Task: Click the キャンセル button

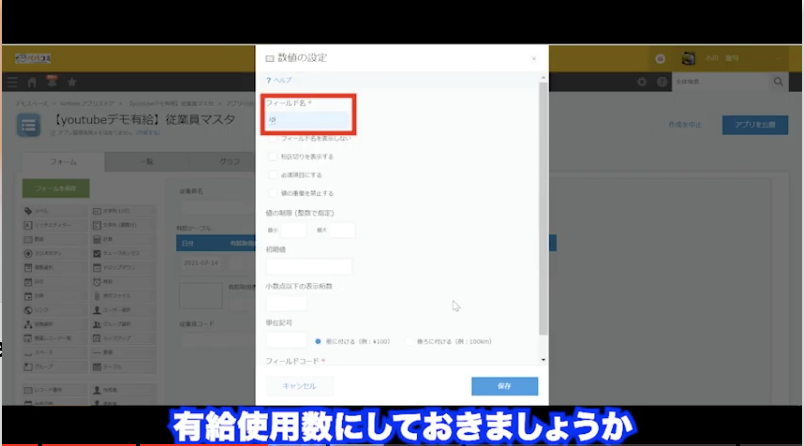Action: (x=300, y=386)
